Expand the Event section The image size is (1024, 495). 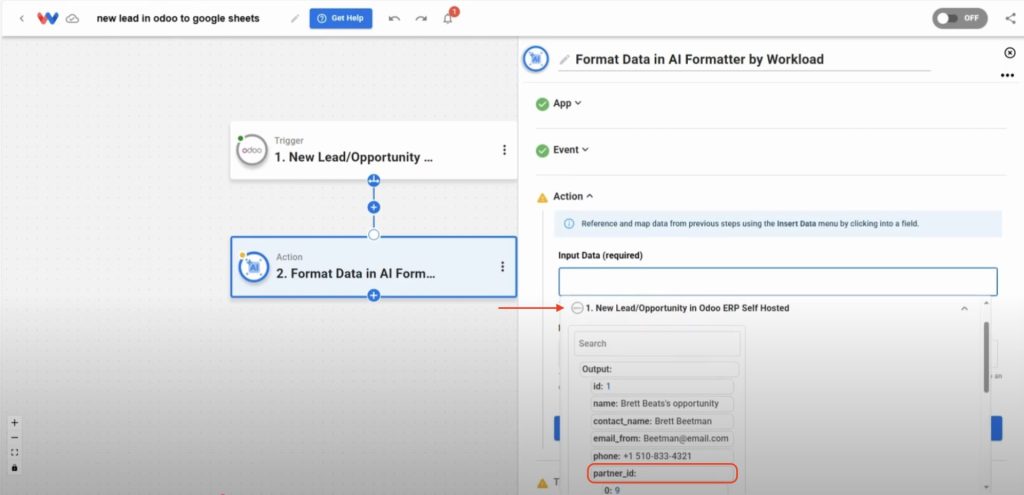571,150
